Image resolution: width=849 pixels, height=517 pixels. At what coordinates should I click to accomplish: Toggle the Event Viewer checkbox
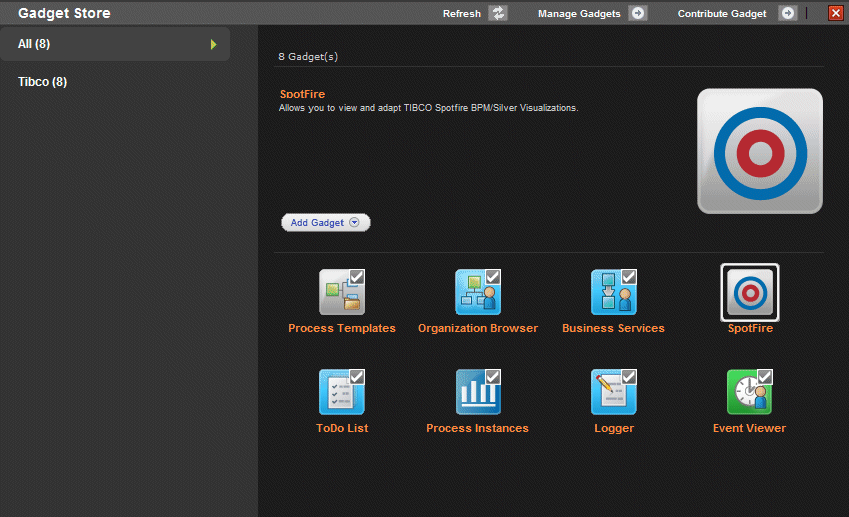765,376
